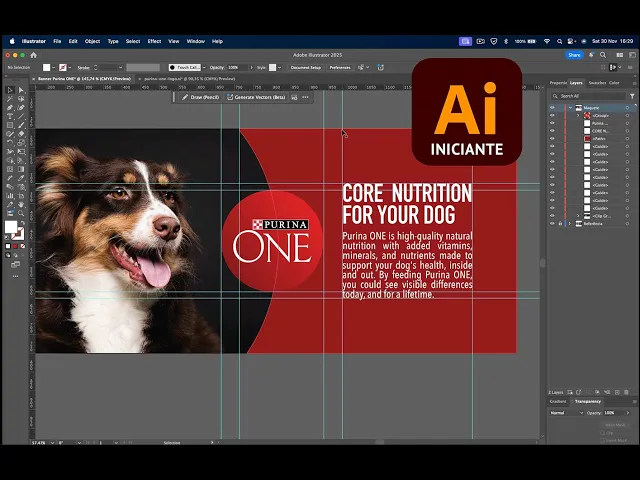Image resolution: width=640 pixels, height=480 pixels.
Task: Pick the Rotate tool
Action: [10, 143]
